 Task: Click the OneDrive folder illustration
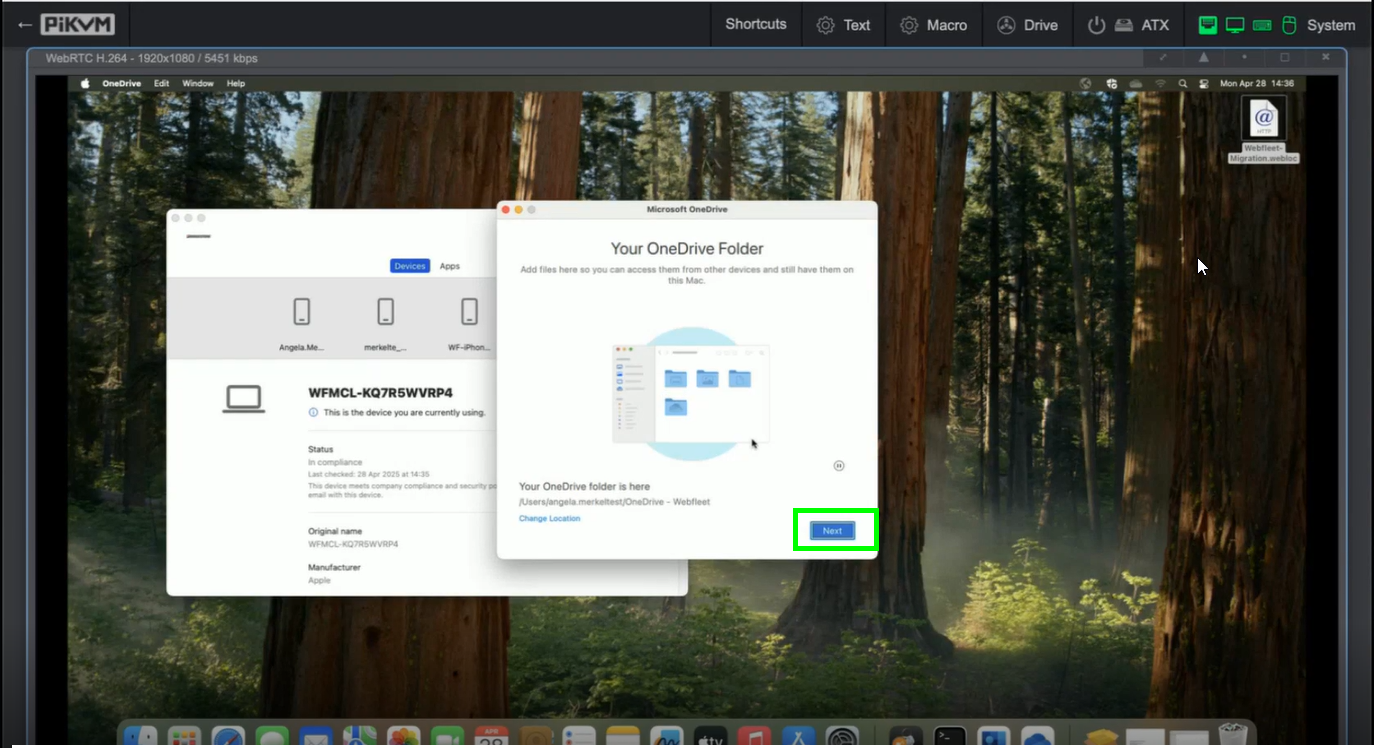click(x=690, y=393)
